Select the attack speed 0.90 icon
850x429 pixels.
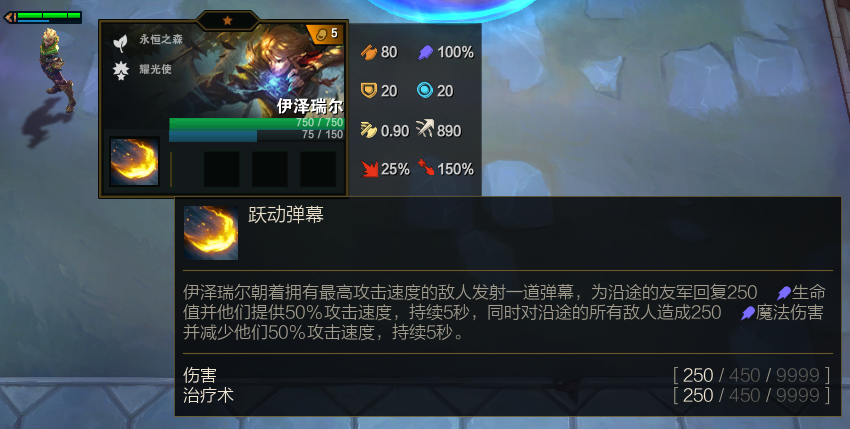click(x=369, y=130)
